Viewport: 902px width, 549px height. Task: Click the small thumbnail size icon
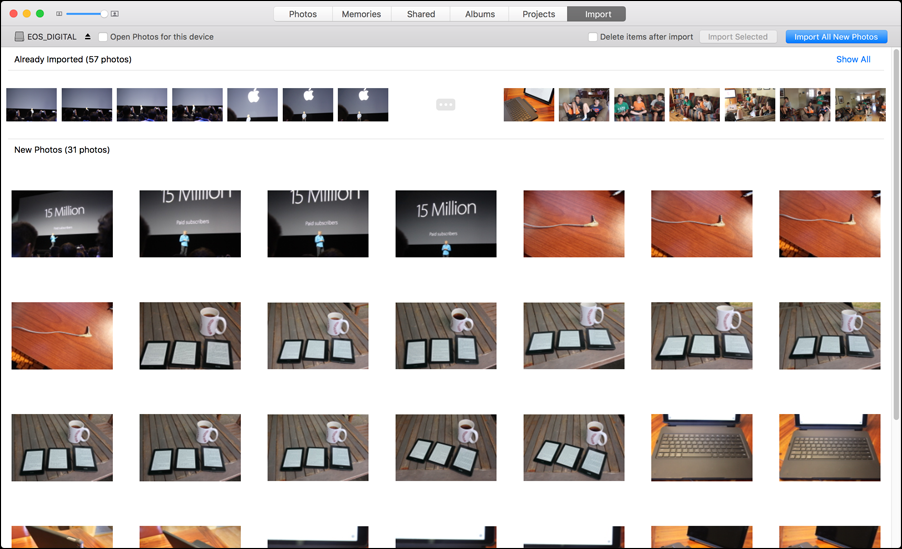pyautogui.click(x=59, y=14)
